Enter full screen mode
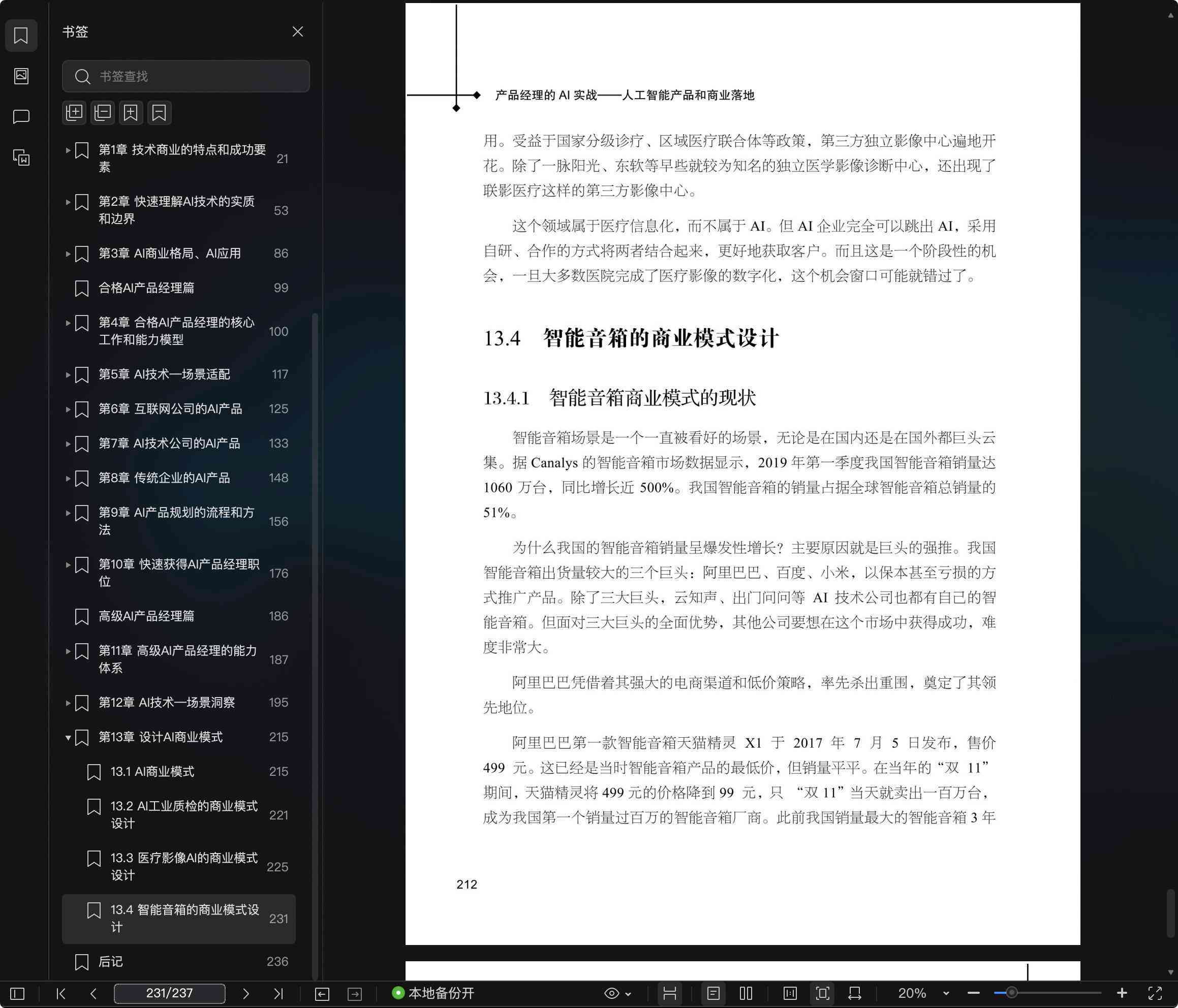 pos(1155,993)
